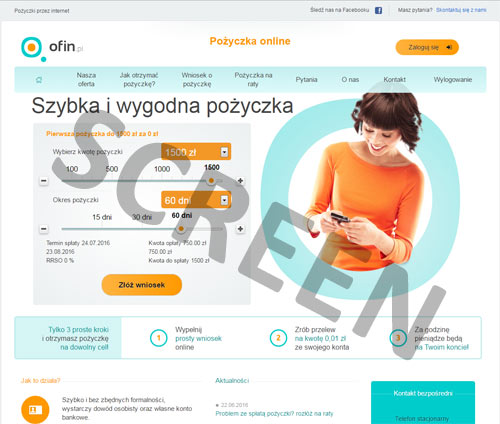This screenshot has height=424, width=500.
Task: Select step 1 circle icon
Action: coord(159,338)
